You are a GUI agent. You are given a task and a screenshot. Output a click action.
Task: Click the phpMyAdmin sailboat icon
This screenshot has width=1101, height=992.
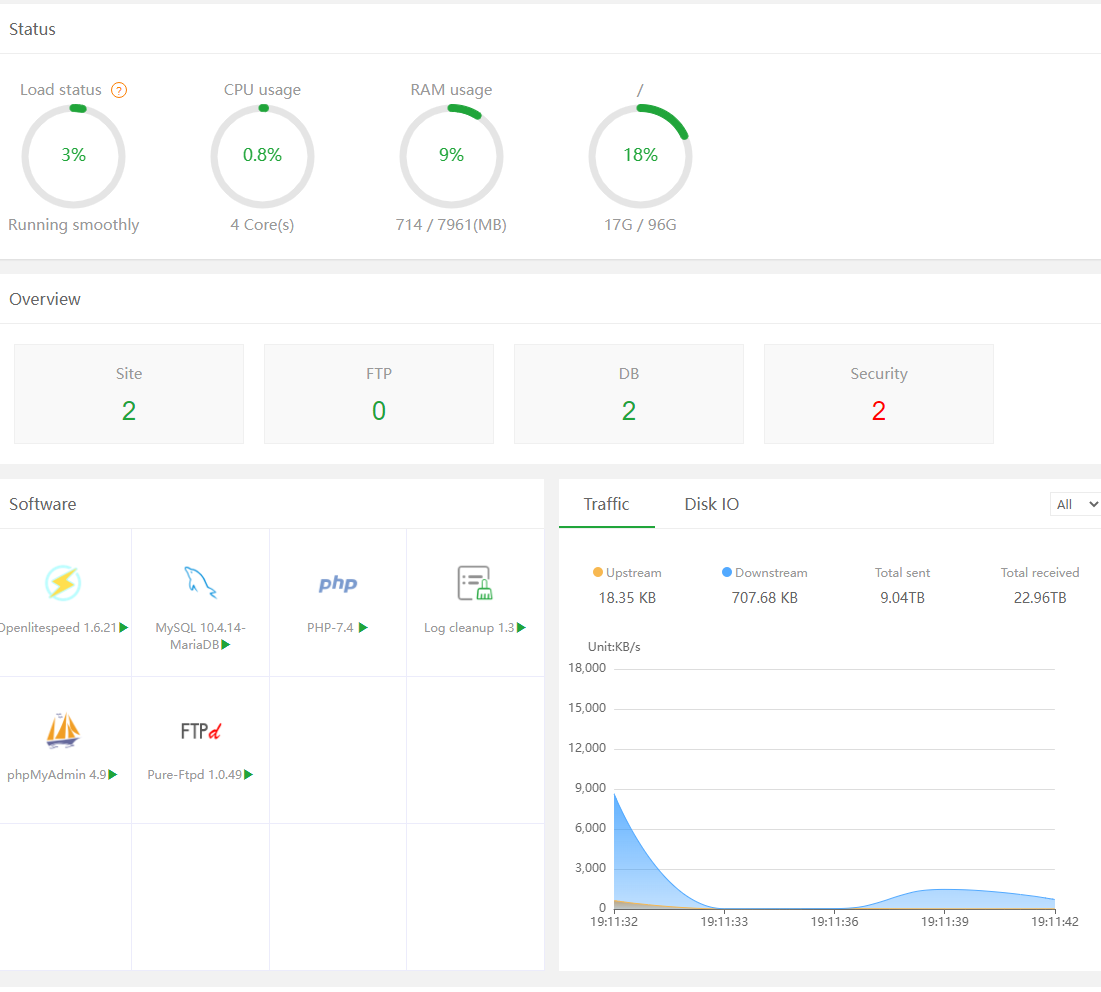pos(63,731)
